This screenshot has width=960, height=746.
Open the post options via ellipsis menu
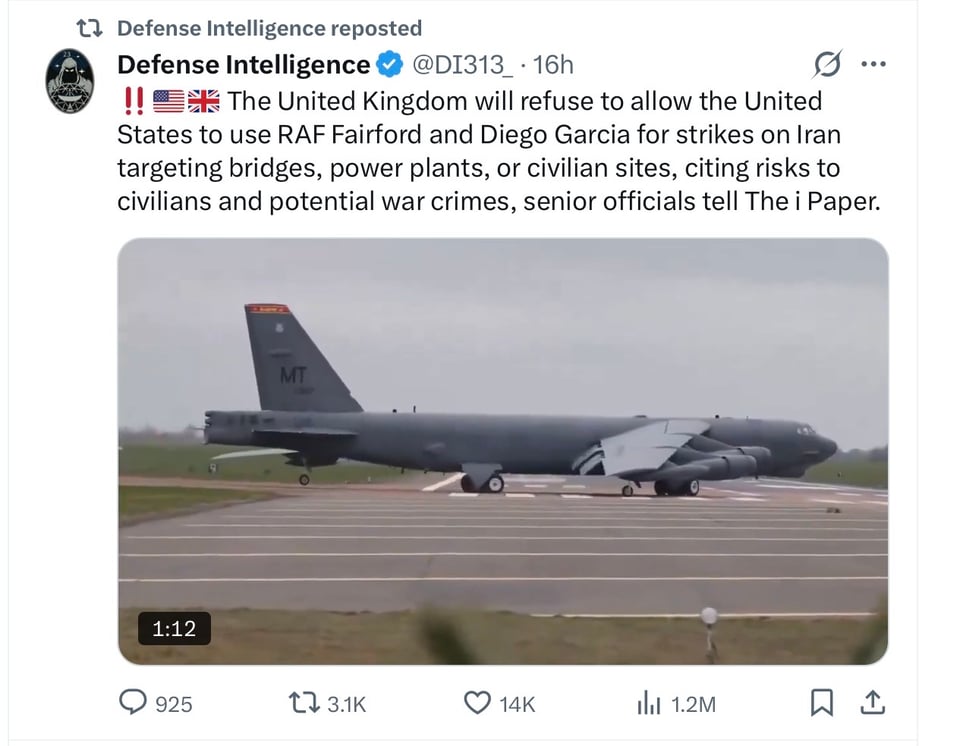click(x=875, y=63)
